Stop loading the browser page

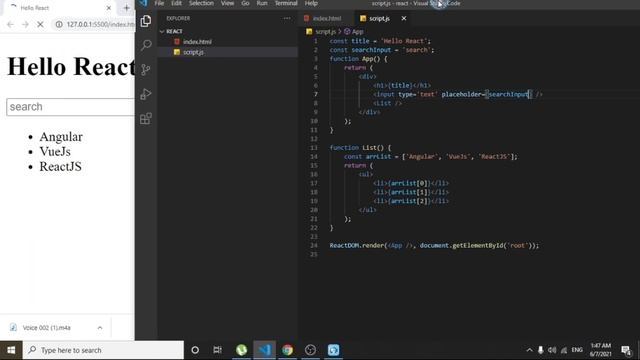pyautogui.click(x=40, y=24)
